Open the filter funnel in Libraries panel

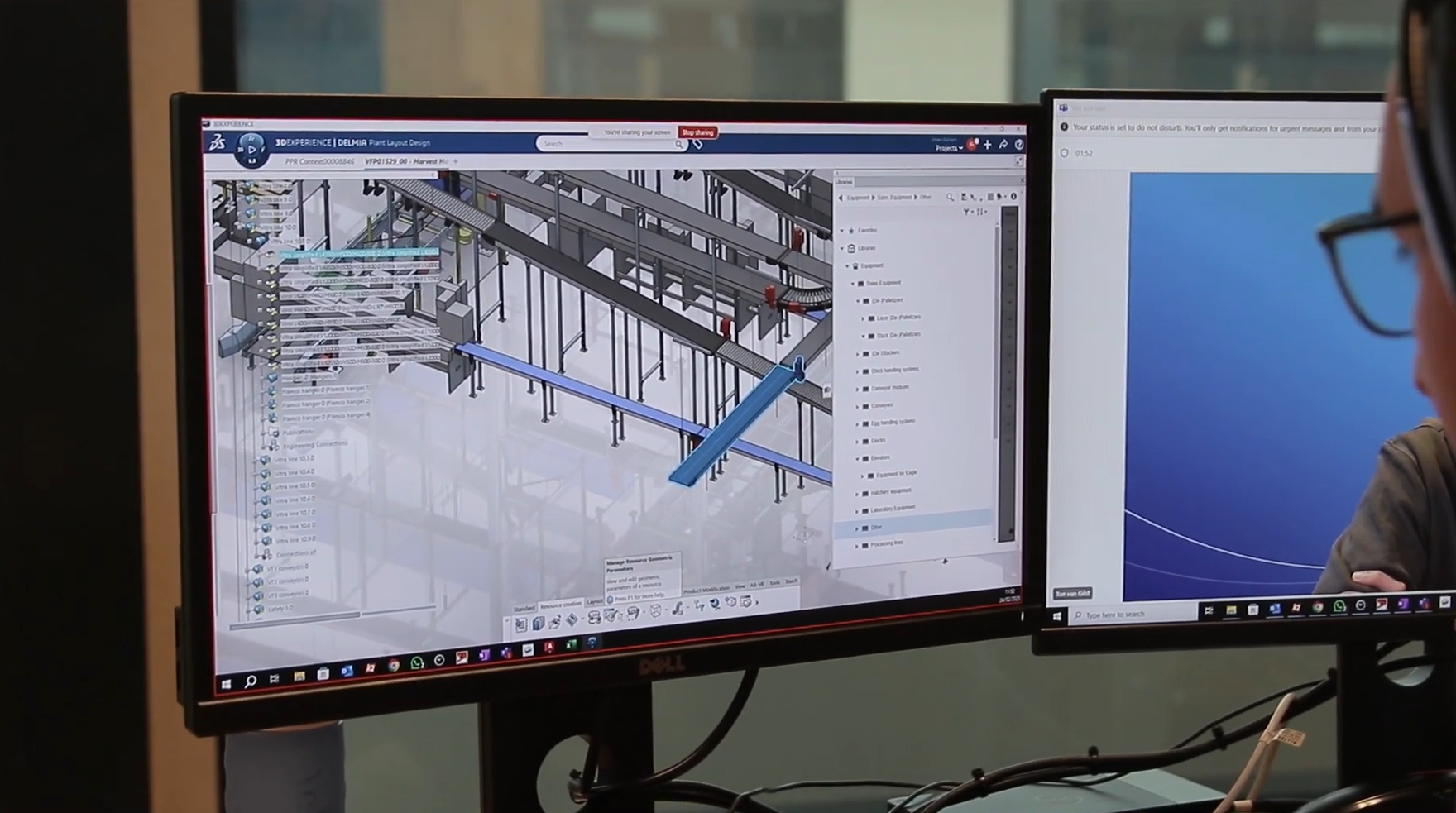(x=965, y=212)
